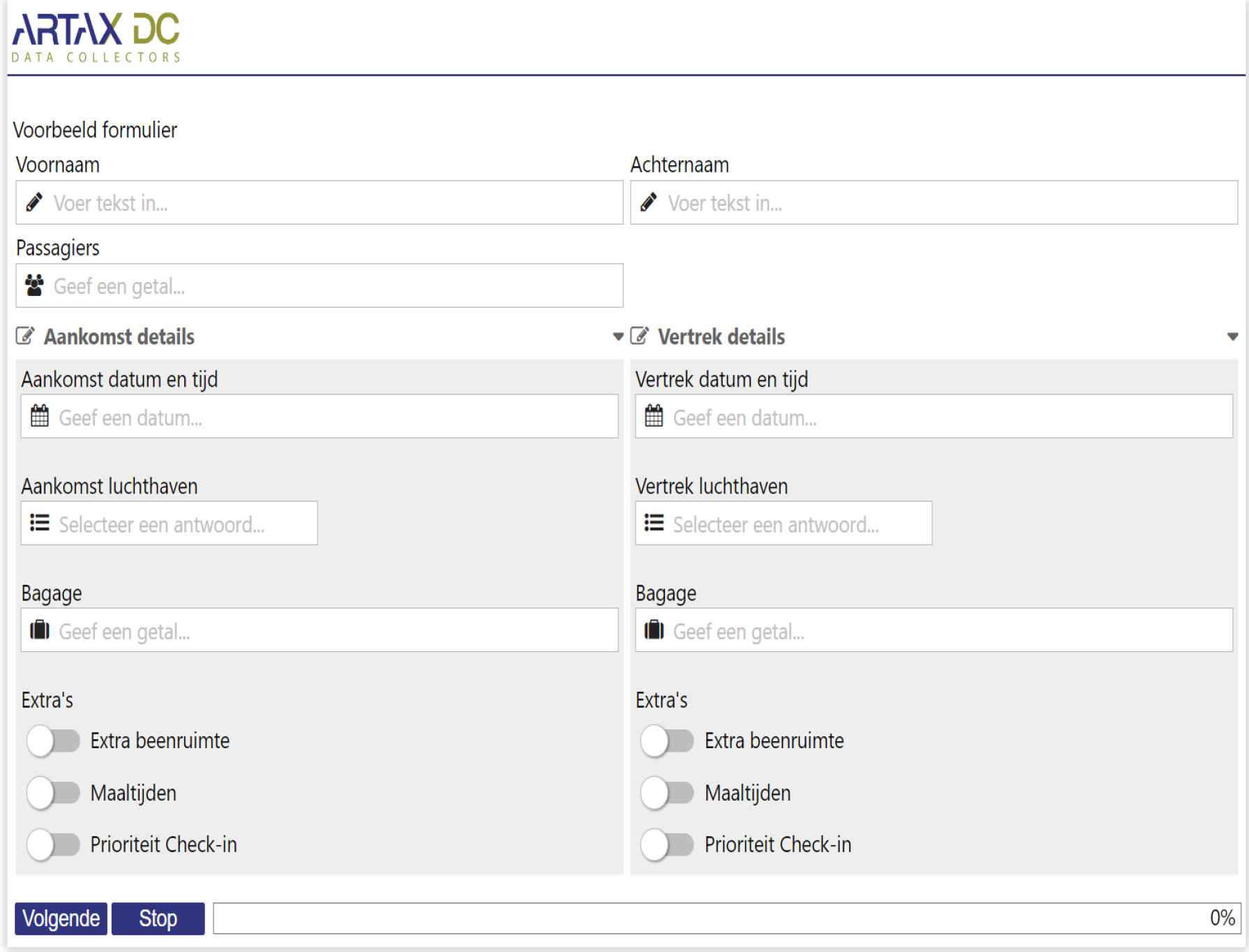This screenshot has width=1249, height=952.
Task: Click the passengers group icon
Action: [34, 285]
